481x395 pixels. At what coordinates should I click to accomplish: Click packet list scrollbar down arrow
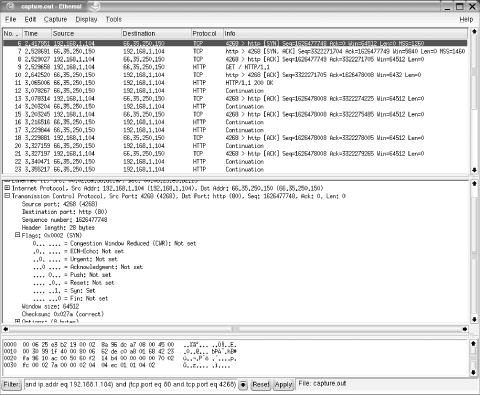pyautogui.click(x=474, y=170)
